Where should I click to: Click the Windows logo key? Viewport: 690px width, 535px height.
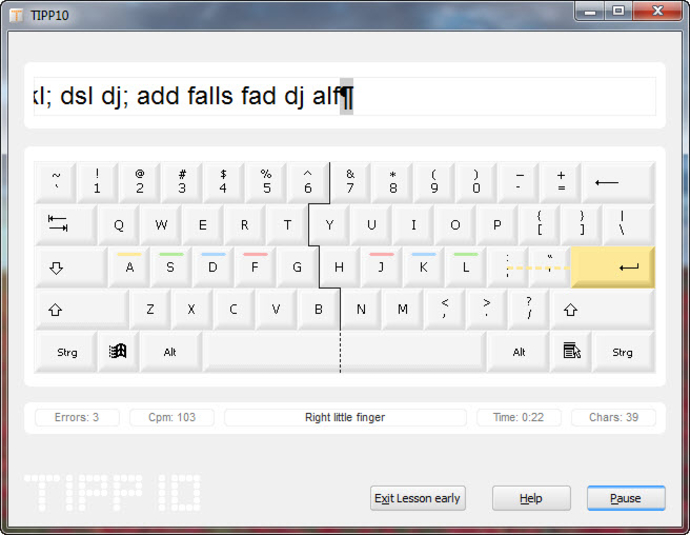118,352
